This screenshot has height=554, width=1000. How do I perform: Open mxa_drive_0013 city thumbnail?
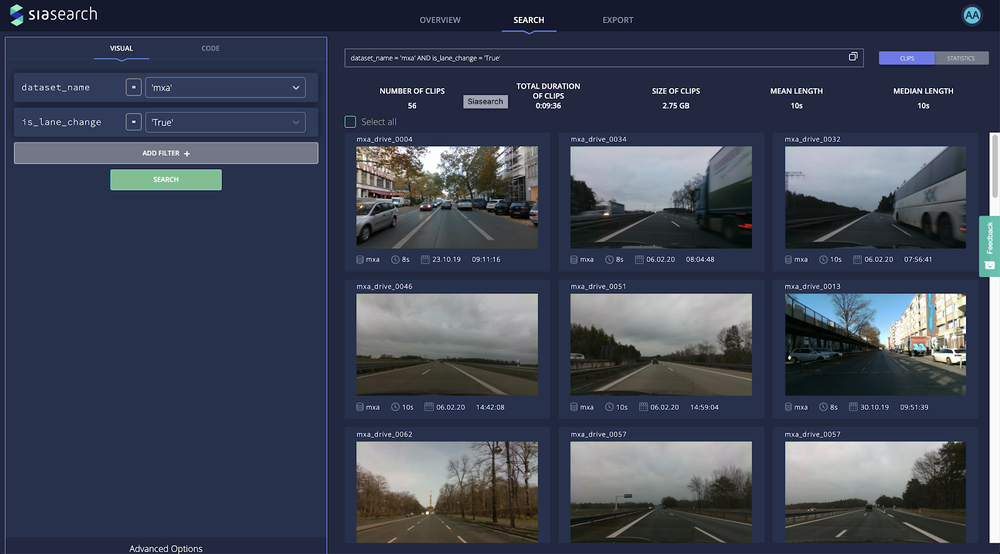point(875,344)
